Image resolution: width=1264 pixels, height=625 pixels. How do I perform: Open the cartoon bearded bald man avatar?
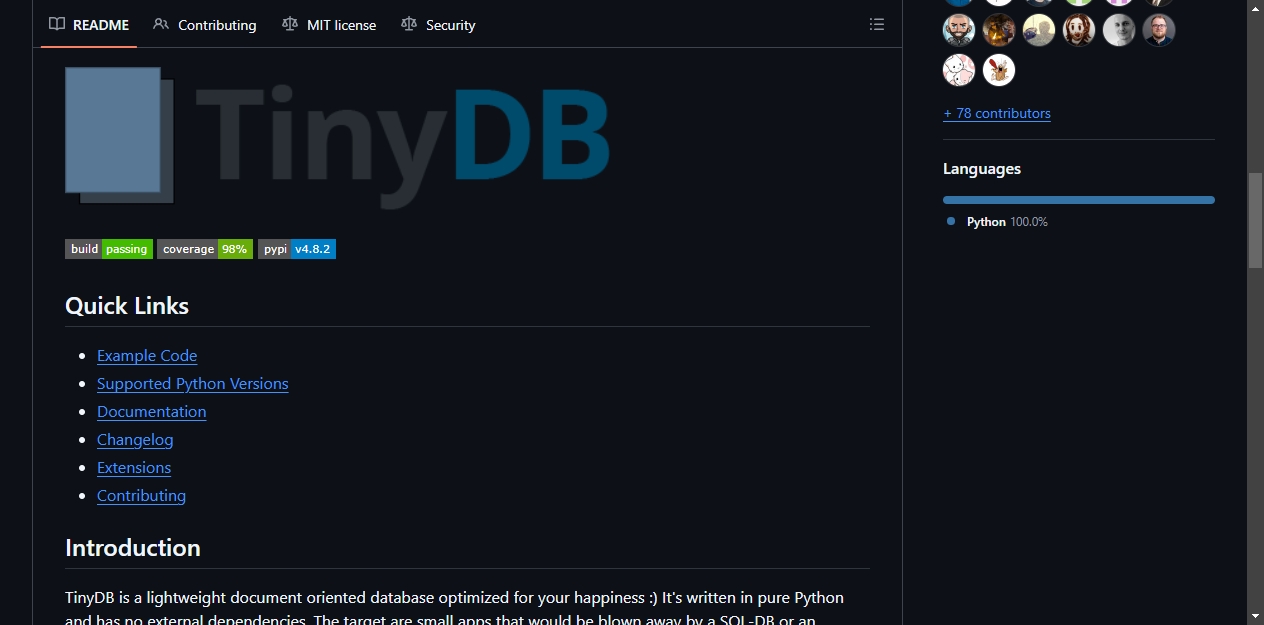tap(959, 30)
